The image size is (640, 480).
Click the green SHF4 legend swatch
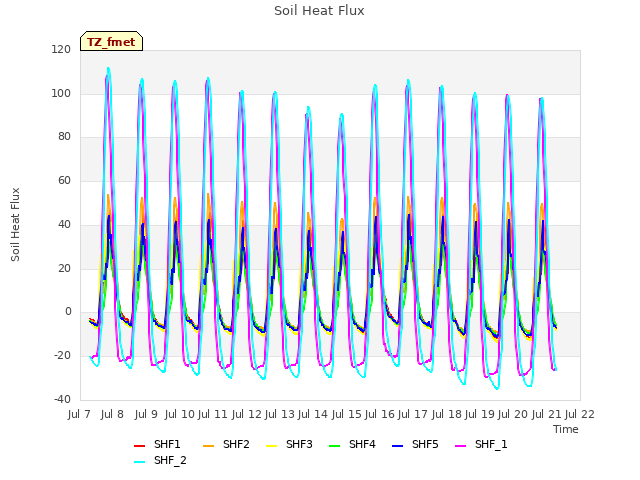tap(334, 446)
